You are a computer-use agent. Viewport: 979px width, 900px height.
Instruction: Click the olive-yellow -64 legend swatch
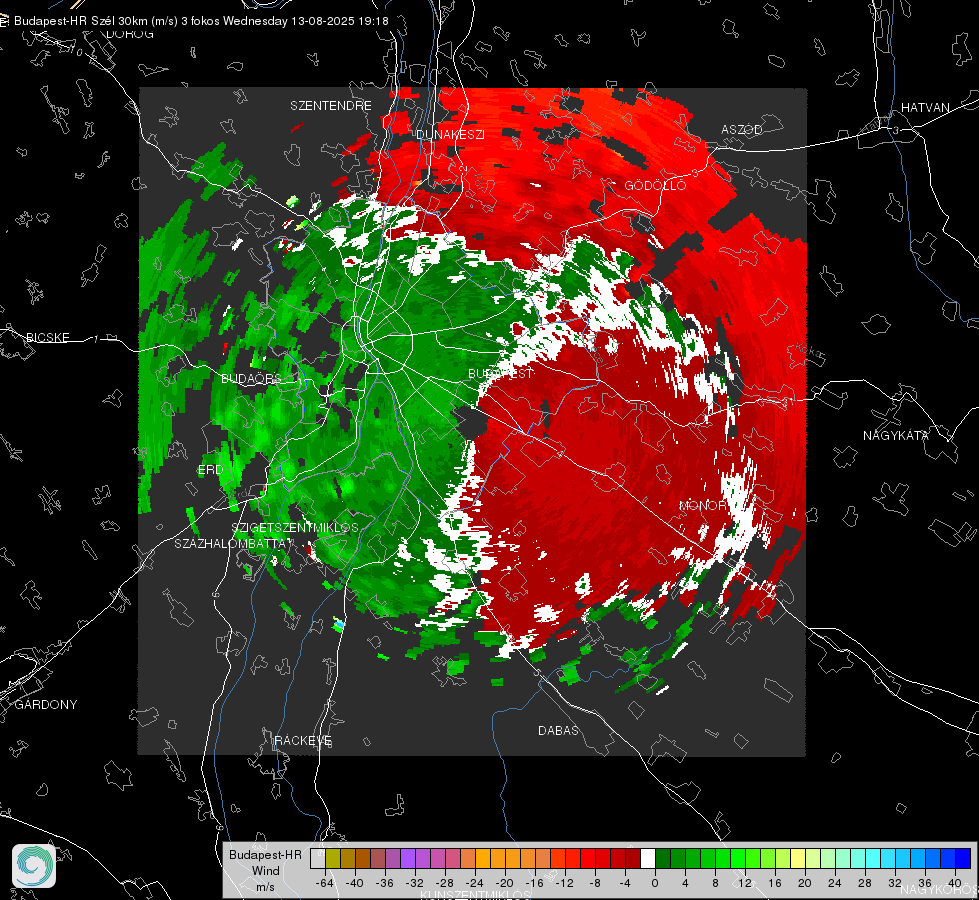tap(333, 859)
